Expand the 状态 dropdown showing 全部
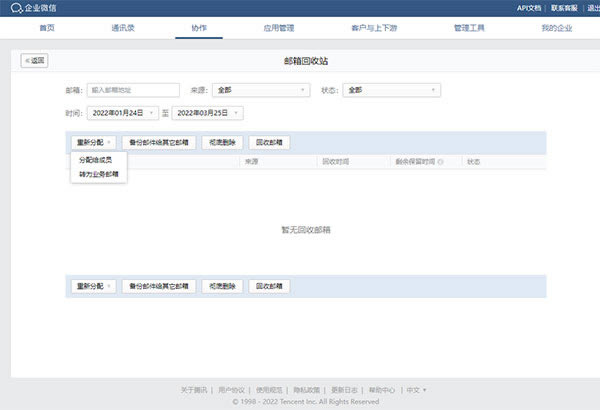This screenshot has height=410, width=600. tap(391, 90)
